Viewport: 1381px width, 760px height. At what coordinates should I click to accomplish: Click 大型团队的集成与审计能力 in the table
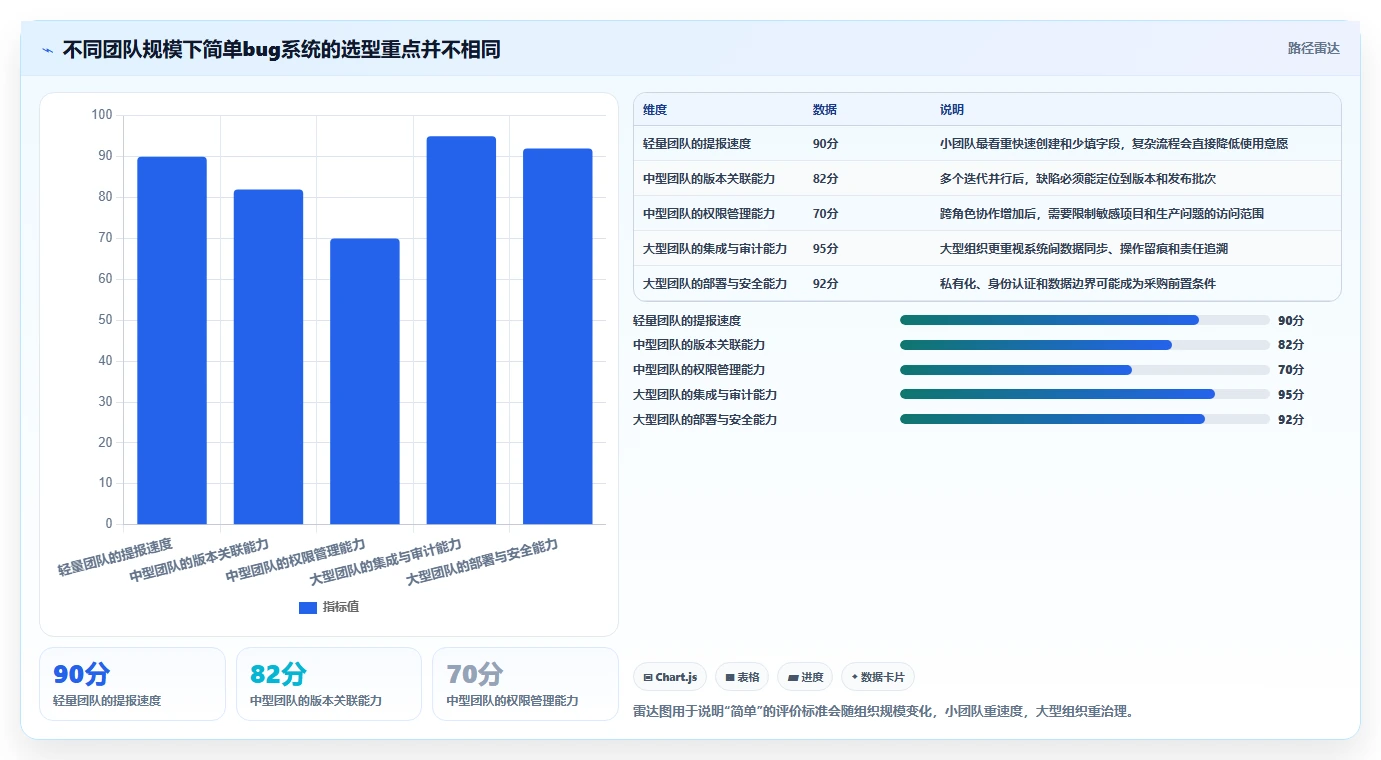click(715, 249)
